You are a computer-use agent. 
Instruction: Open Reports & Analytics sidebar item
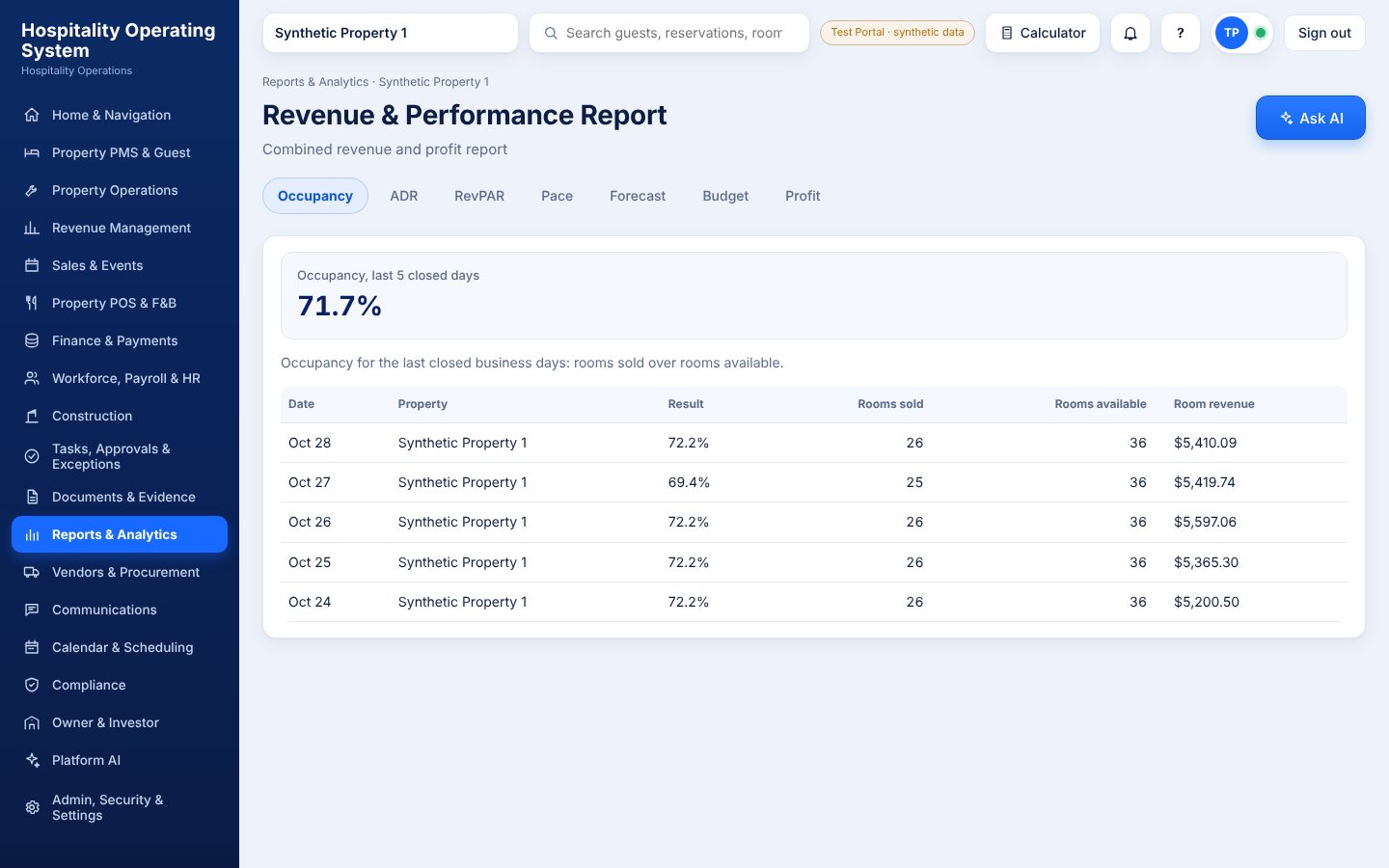pos(120,534)
